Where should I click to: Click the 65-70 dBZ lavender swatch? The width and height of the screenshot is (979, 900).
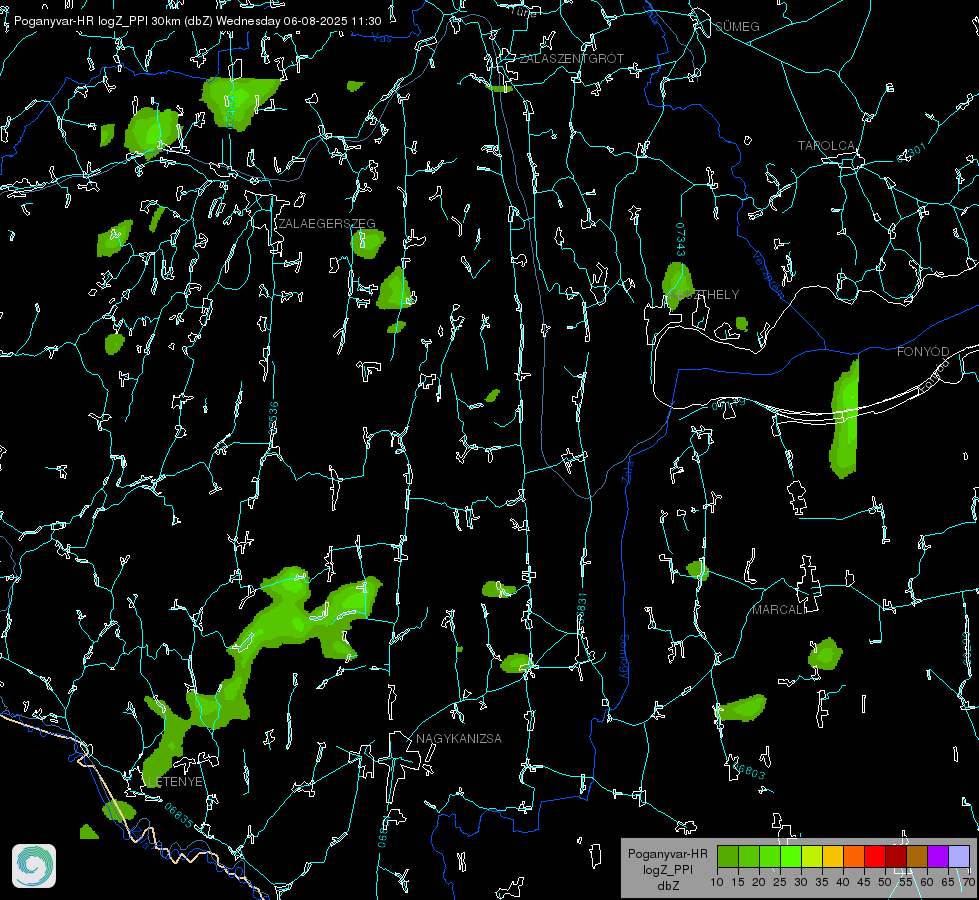pyautogui.click(x=959, y=857)
